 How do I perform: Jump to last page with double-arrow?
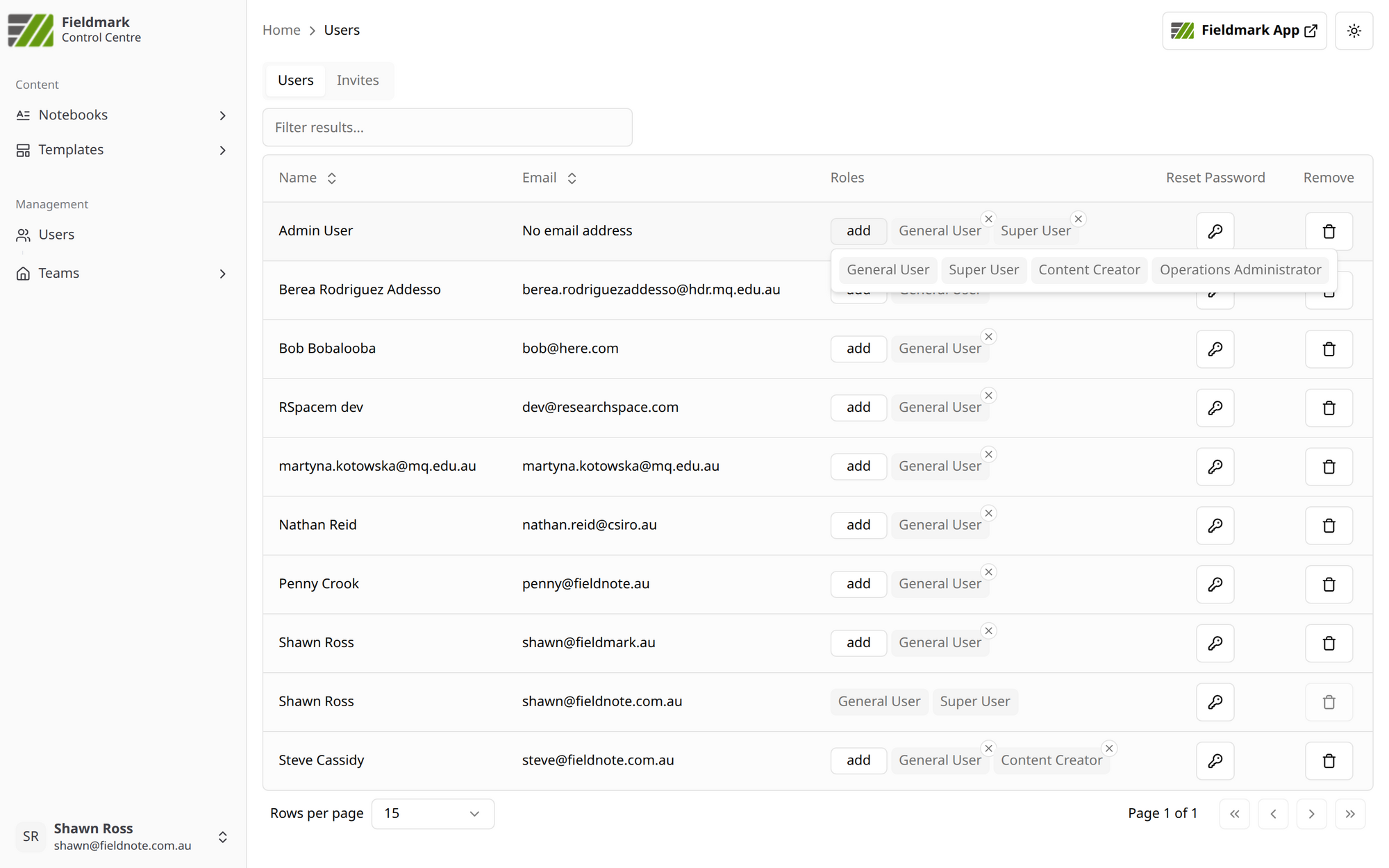coord(1349,814)
